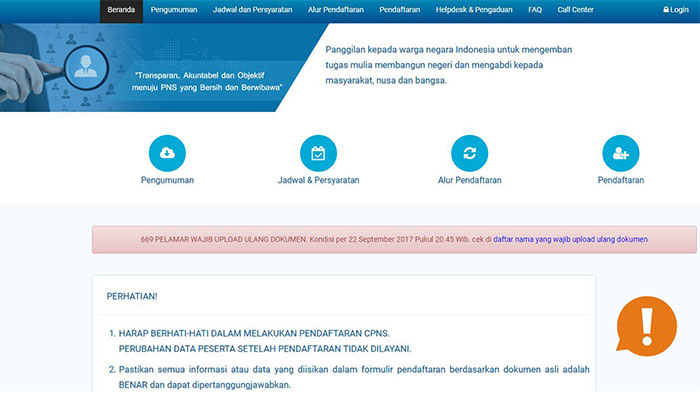The height and width of the screenshot is (393, 700).
Task: Click the 'Transparan, Akuntabel dan Objektif' slogan text
Action: point(207,81)
